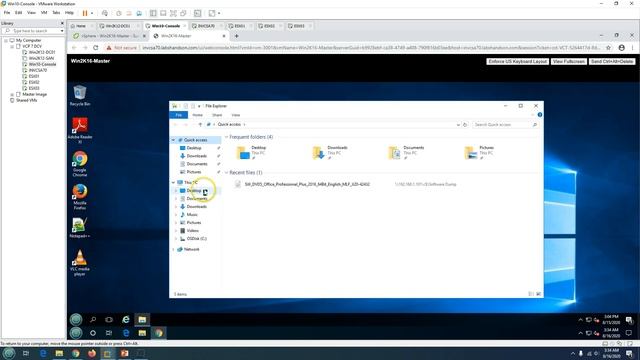Screen dimensions: 640x360
Task: Open VMware power options dropdown arrow
Action: pyautogui.click(x=92, y=13)
